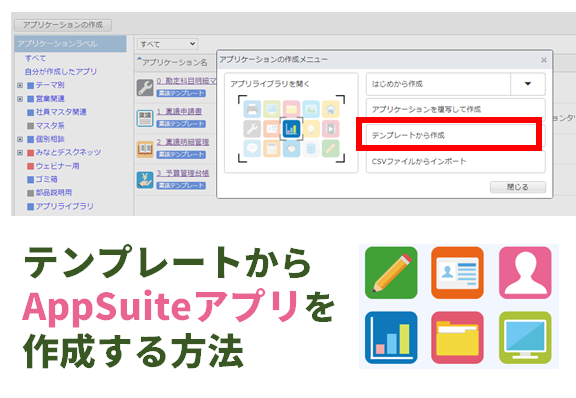Click the アプリケーションラベル panel header

tap(70, 44)
